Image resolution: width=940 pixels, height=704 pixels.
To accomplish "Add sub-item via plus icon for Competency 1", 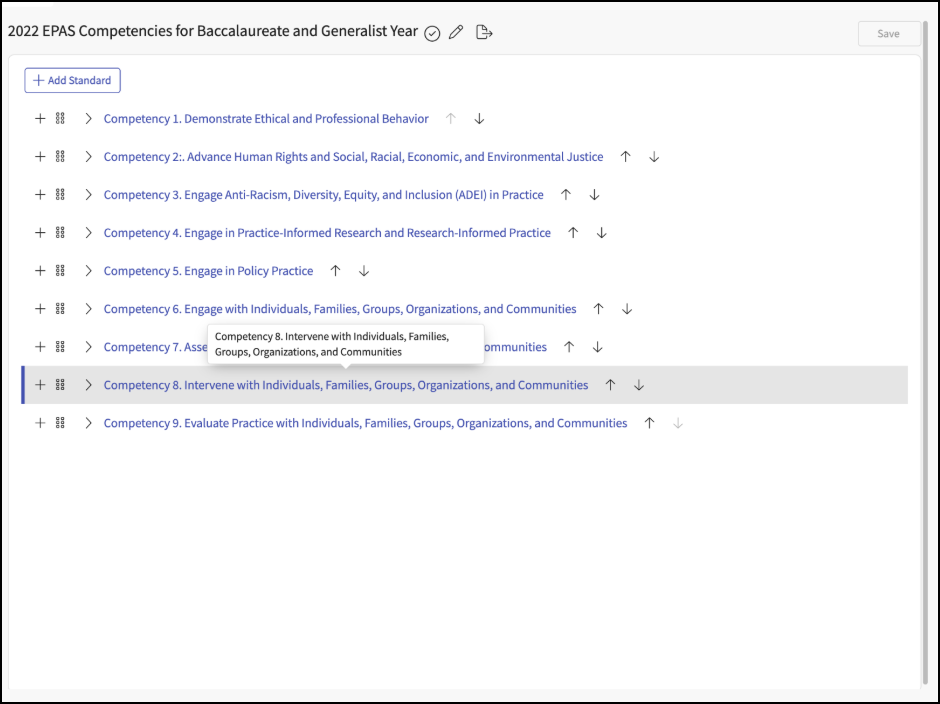I will click(x=40, y=119).
